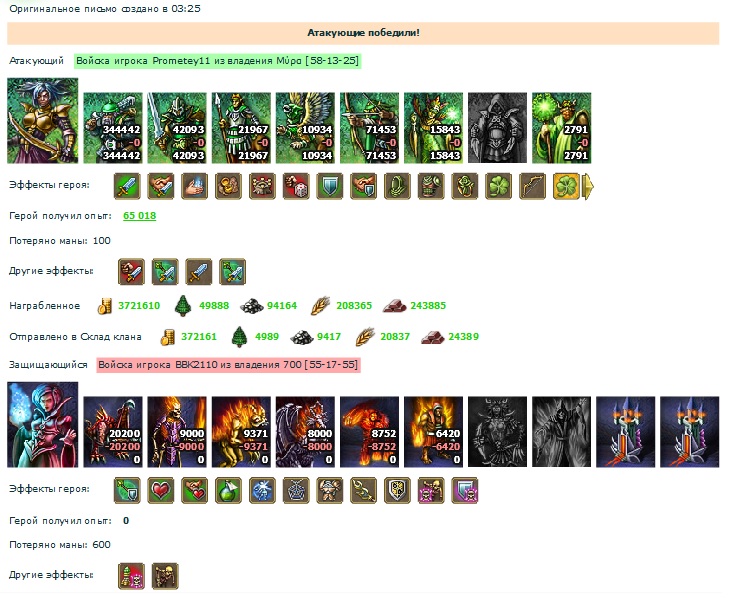The image size is (729, 601).
Task: Click the green sword attacker hero effect icon
Action: tap(127, 186)
